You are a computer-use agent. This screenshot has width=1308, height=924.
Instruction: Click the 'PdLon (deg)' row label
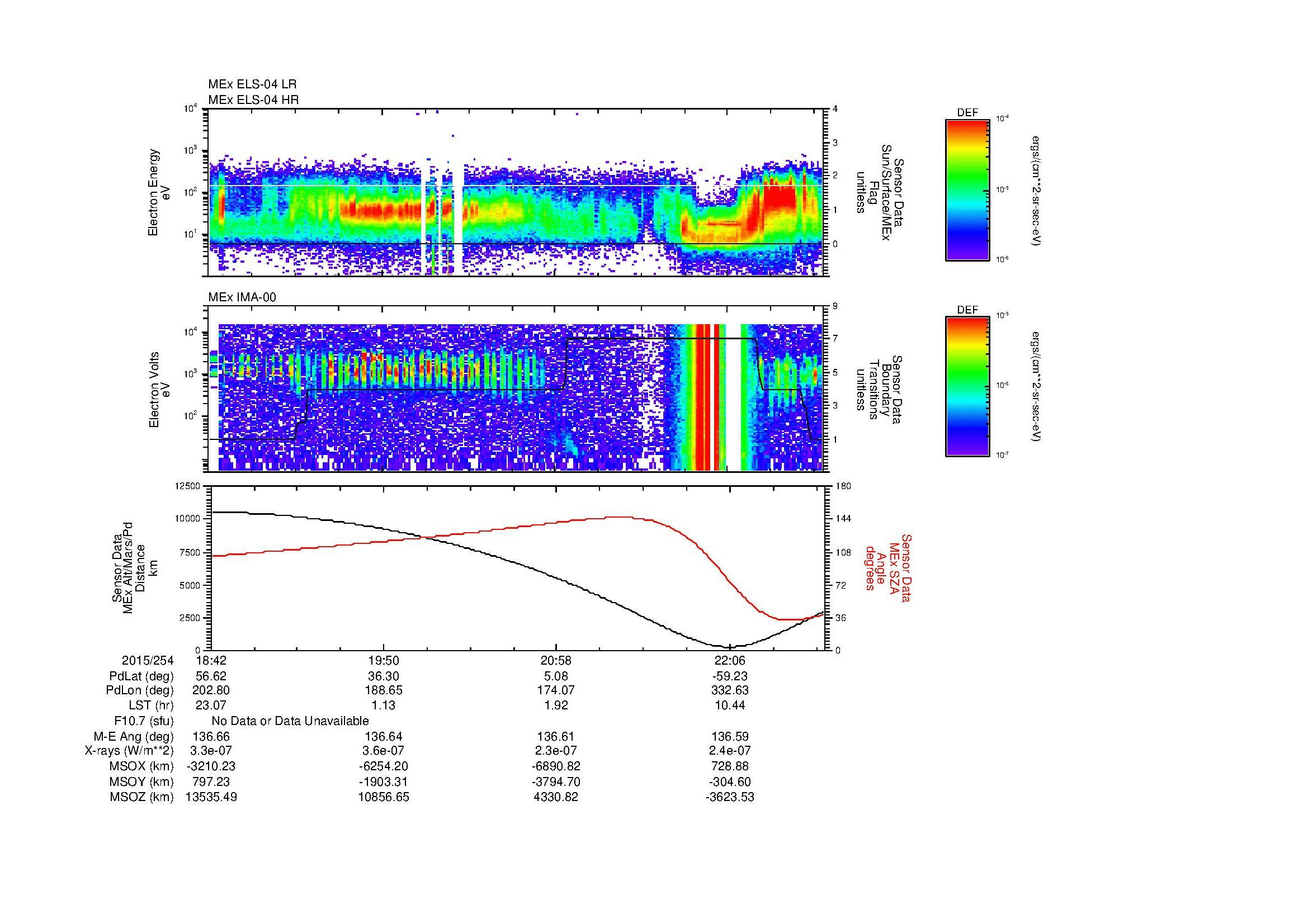tap(140, 690)
